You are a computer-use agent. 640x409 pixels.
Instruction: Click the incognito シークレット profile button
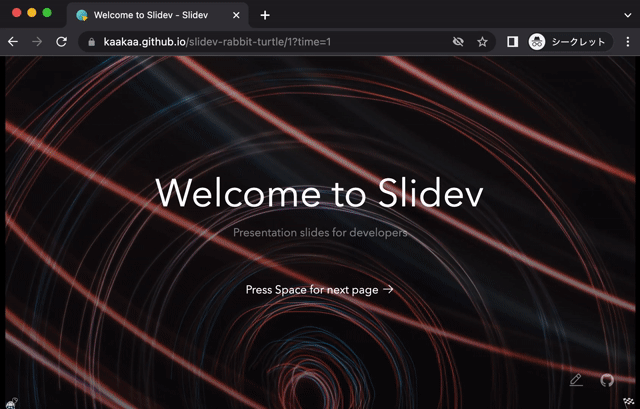[570, 42]
